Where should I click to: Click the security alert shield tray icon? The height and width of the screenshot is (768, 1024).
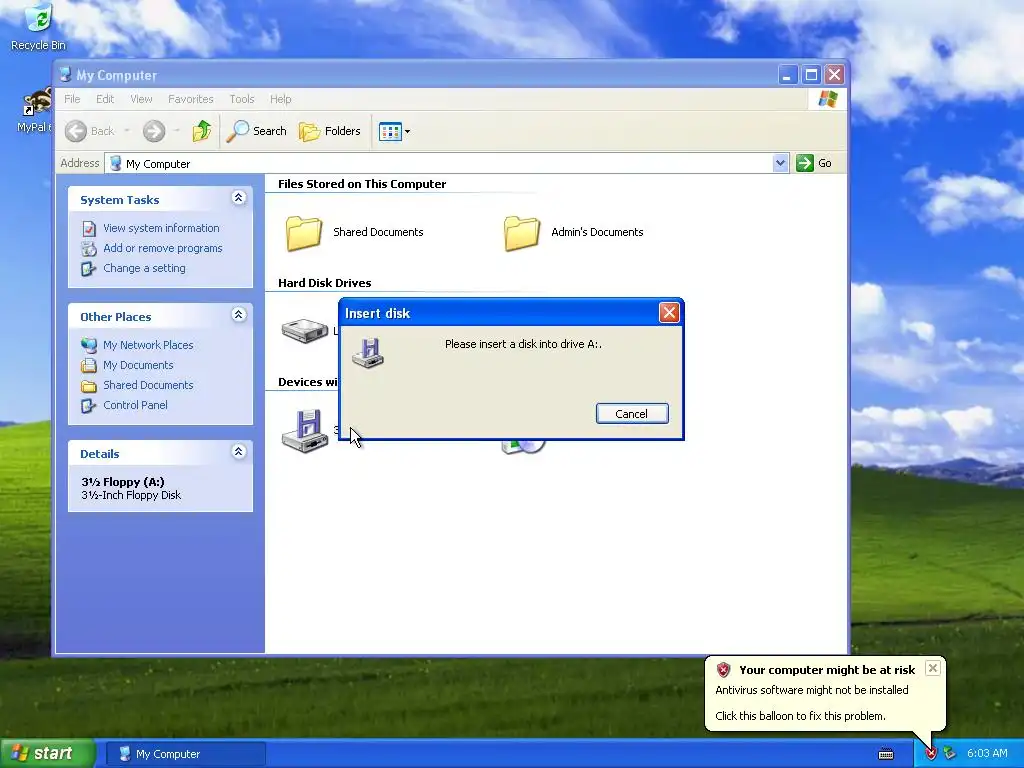[x=931, y=754]
